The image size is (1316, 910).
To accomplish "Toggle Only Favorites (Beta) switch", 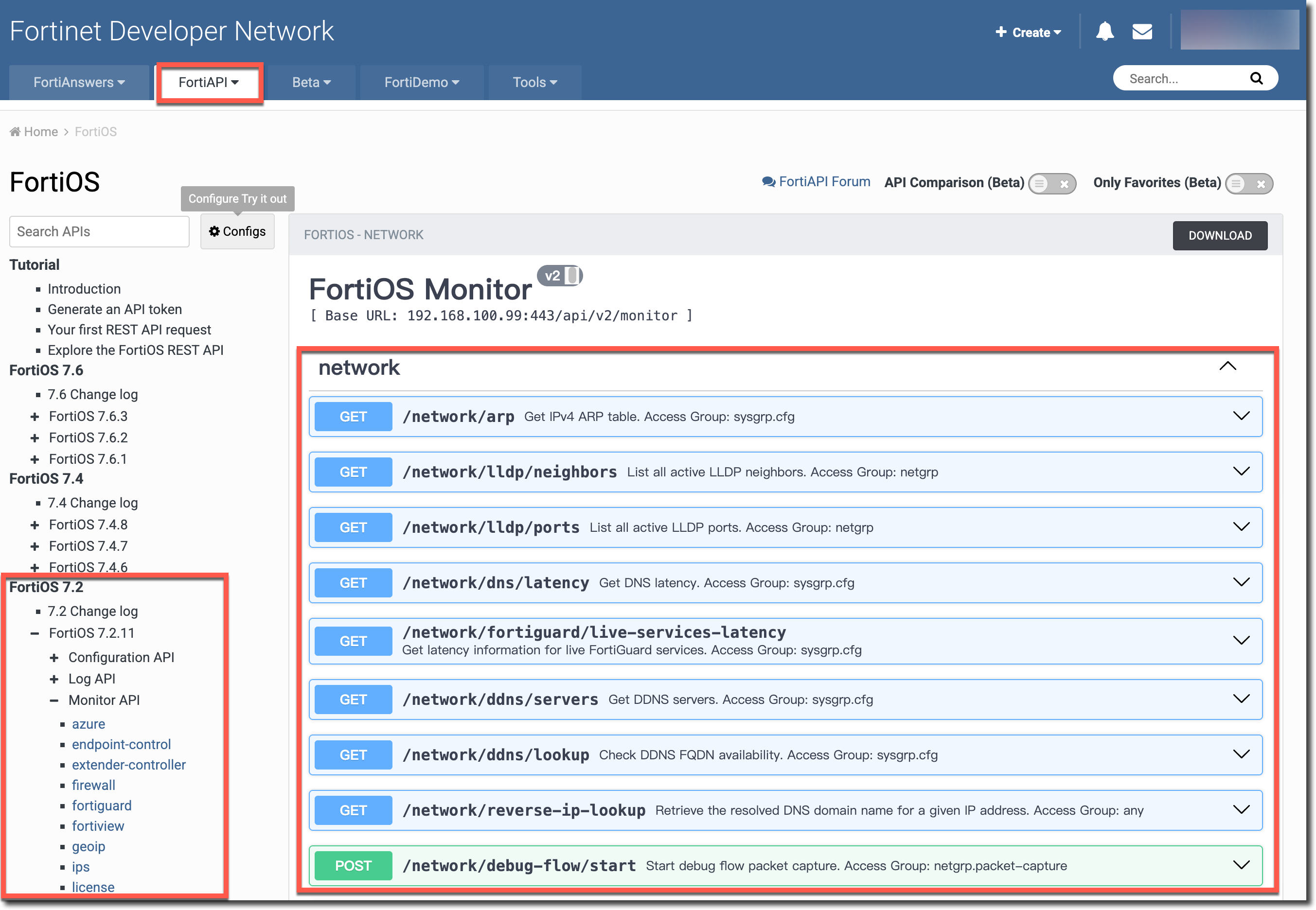I will point(1249,184).
